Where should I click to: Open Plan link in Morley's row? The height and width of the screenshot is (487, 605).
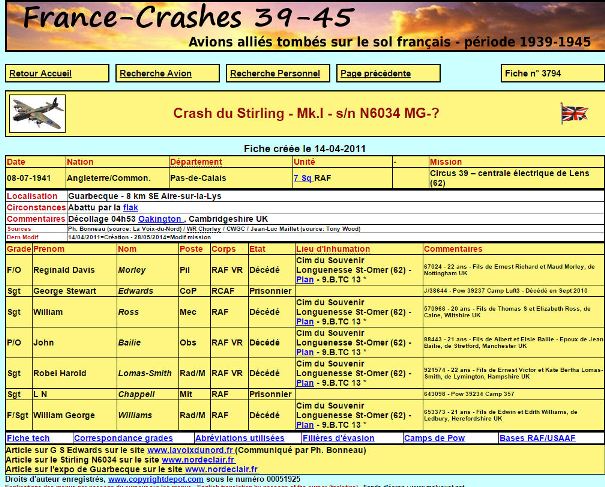pyautogui.click(x=305, y=280)
